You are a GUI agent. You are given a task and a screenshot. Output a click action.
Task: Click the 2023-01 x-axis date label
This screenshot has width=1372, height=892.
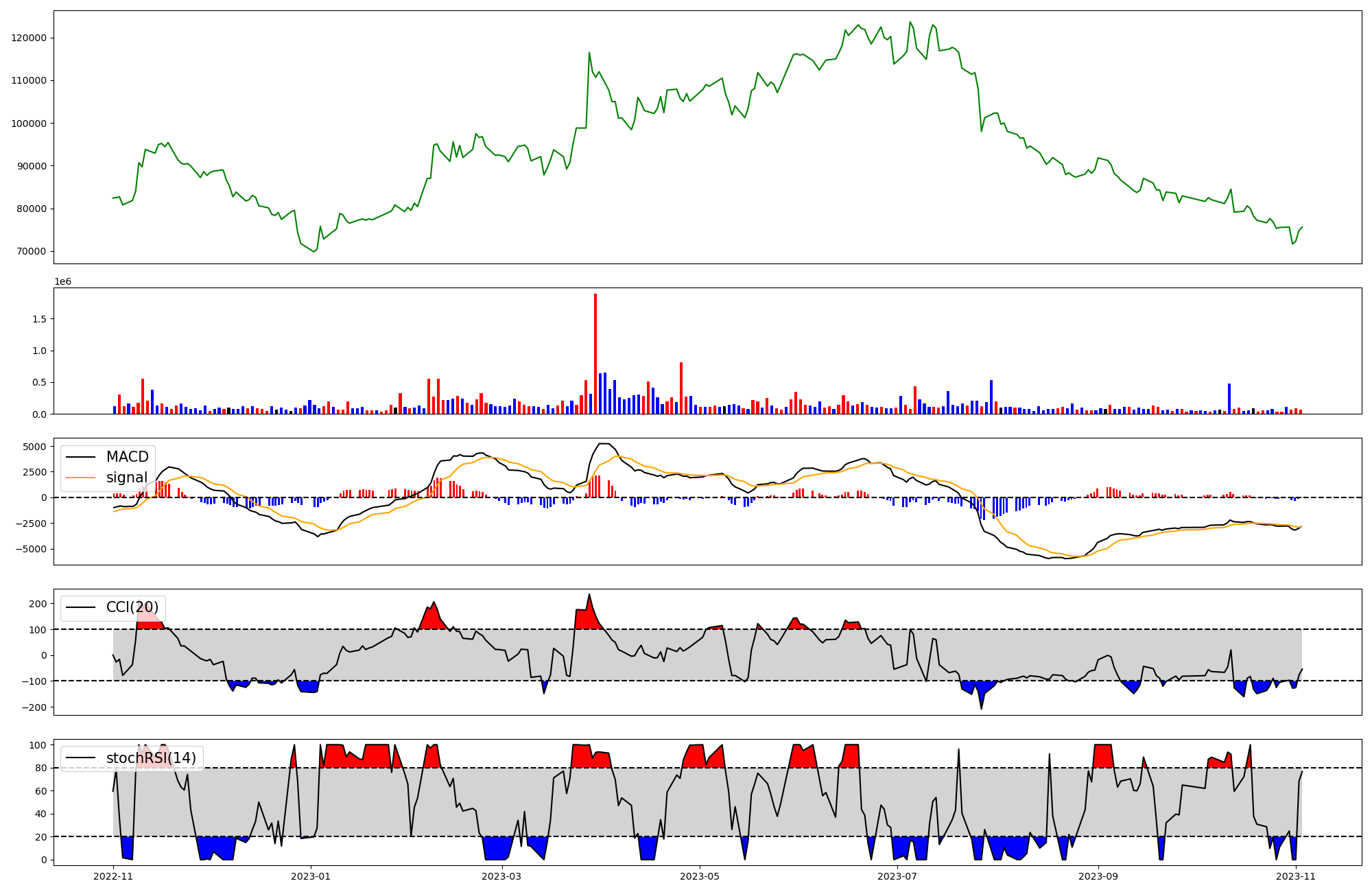coord(311,876)
